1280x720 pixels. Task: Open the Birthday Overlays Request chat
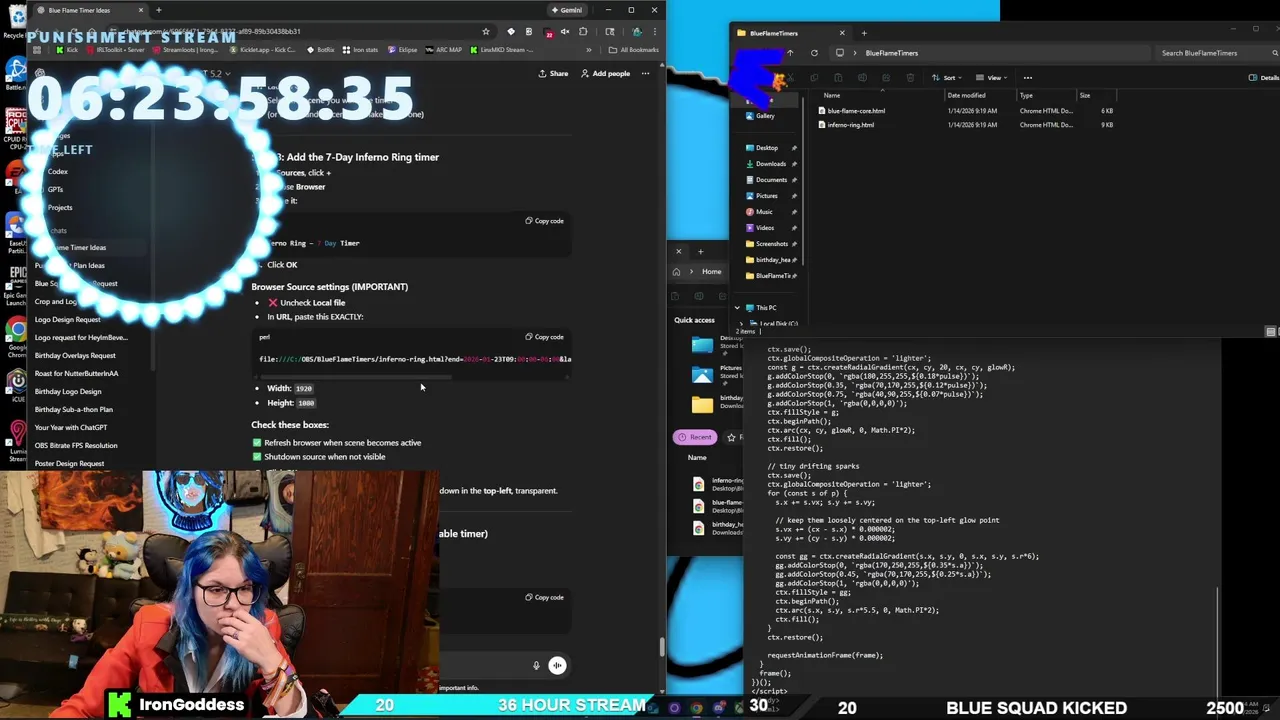coord(75,355)
